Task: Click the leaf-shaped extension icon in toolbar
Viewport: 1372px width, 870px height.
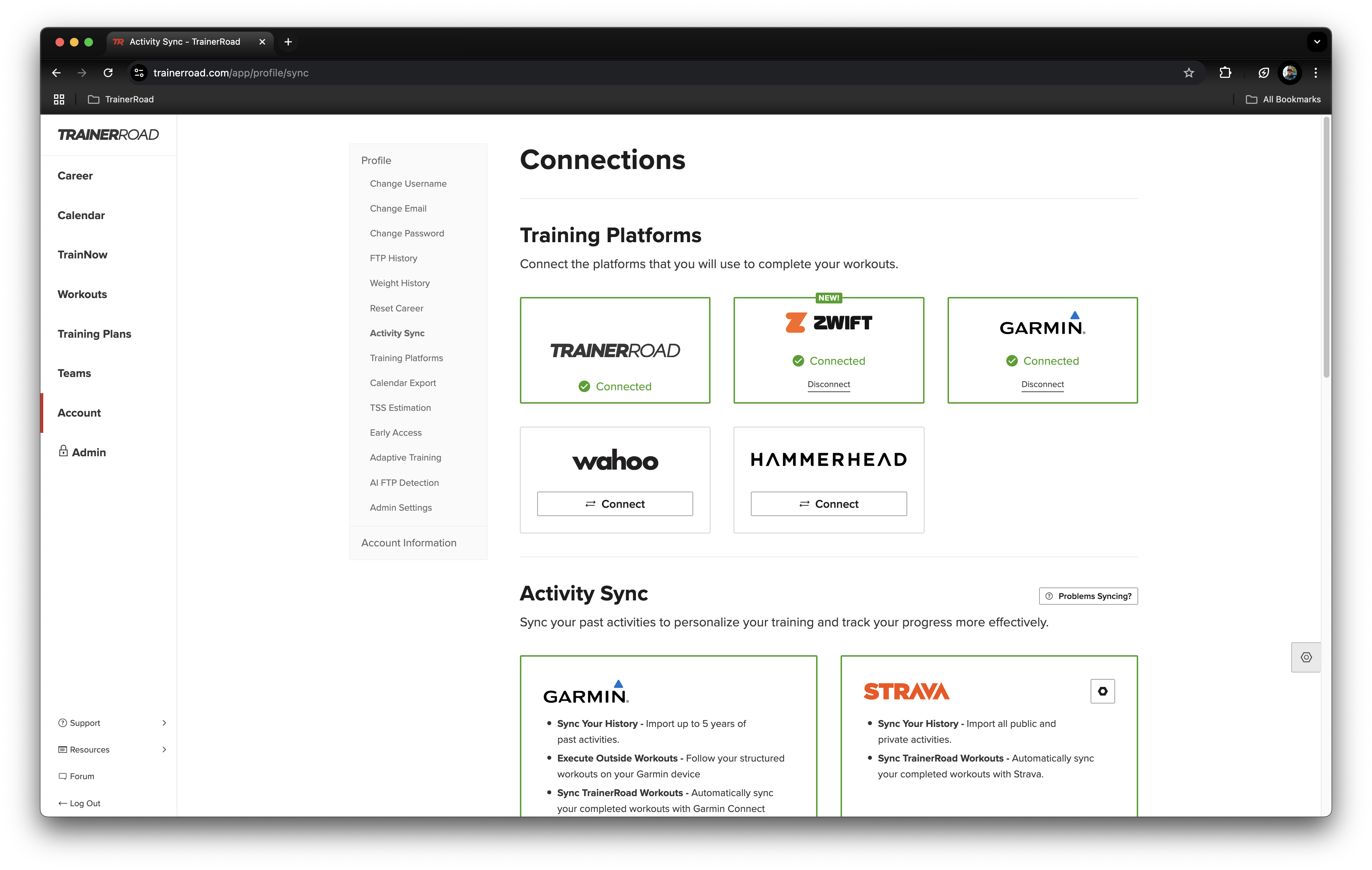Action: coord(1263,72)
